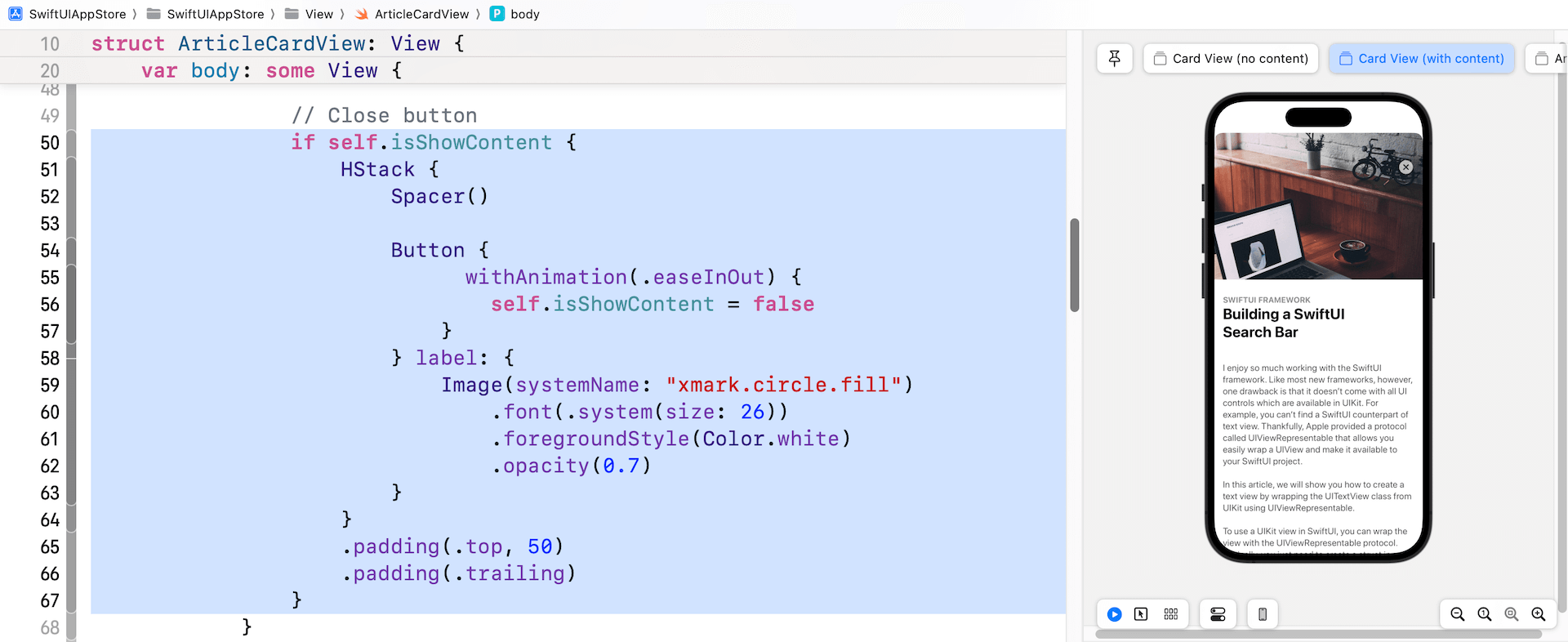Click line number 67 in the gutter
Viewport: 1568px width, 642px height.
click(50, 601)
